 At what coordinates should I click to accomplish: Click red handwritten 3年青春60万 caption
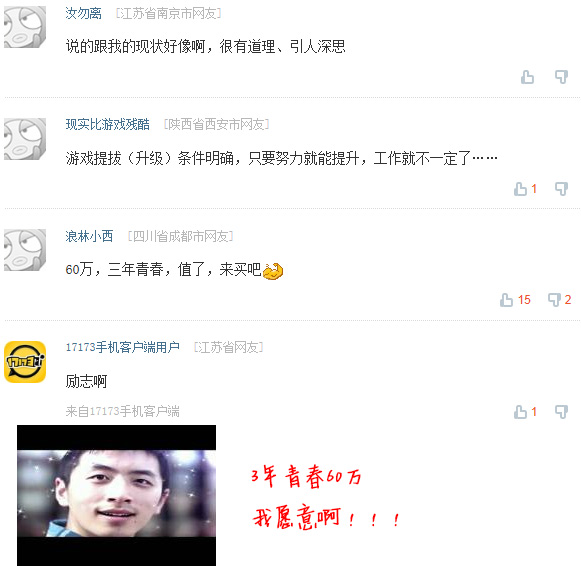pos(306,476)
